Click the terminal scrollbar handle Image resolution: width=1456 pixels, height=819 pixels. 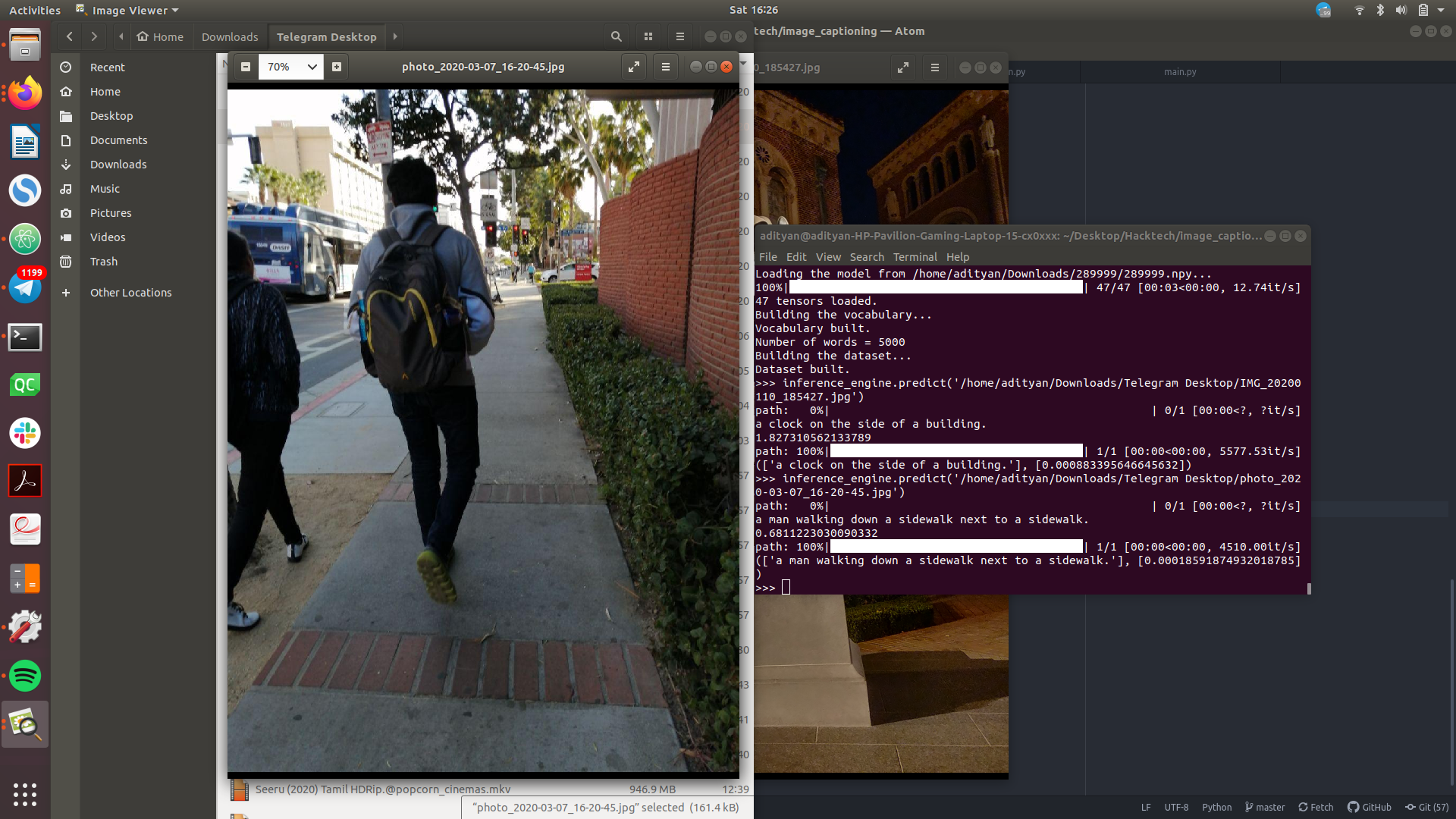[x=1309, y=588]
